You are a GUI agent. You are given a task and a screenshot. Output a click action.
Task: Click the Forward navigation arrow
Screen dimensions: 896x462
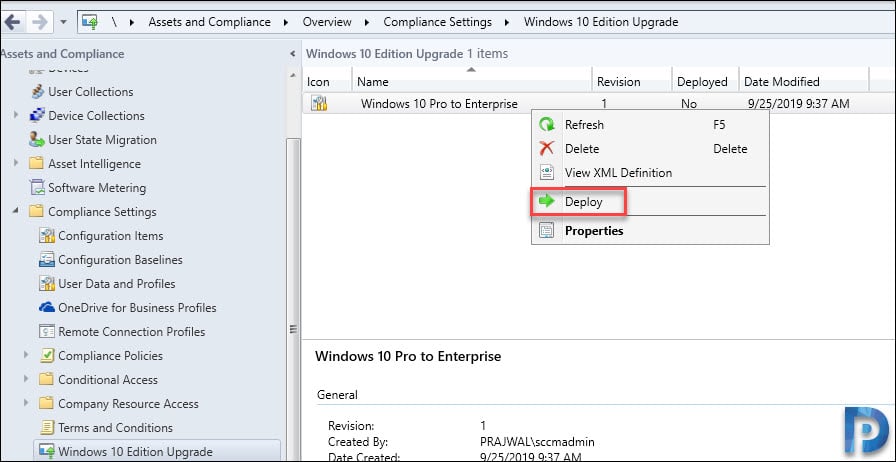tap(39, 22)
